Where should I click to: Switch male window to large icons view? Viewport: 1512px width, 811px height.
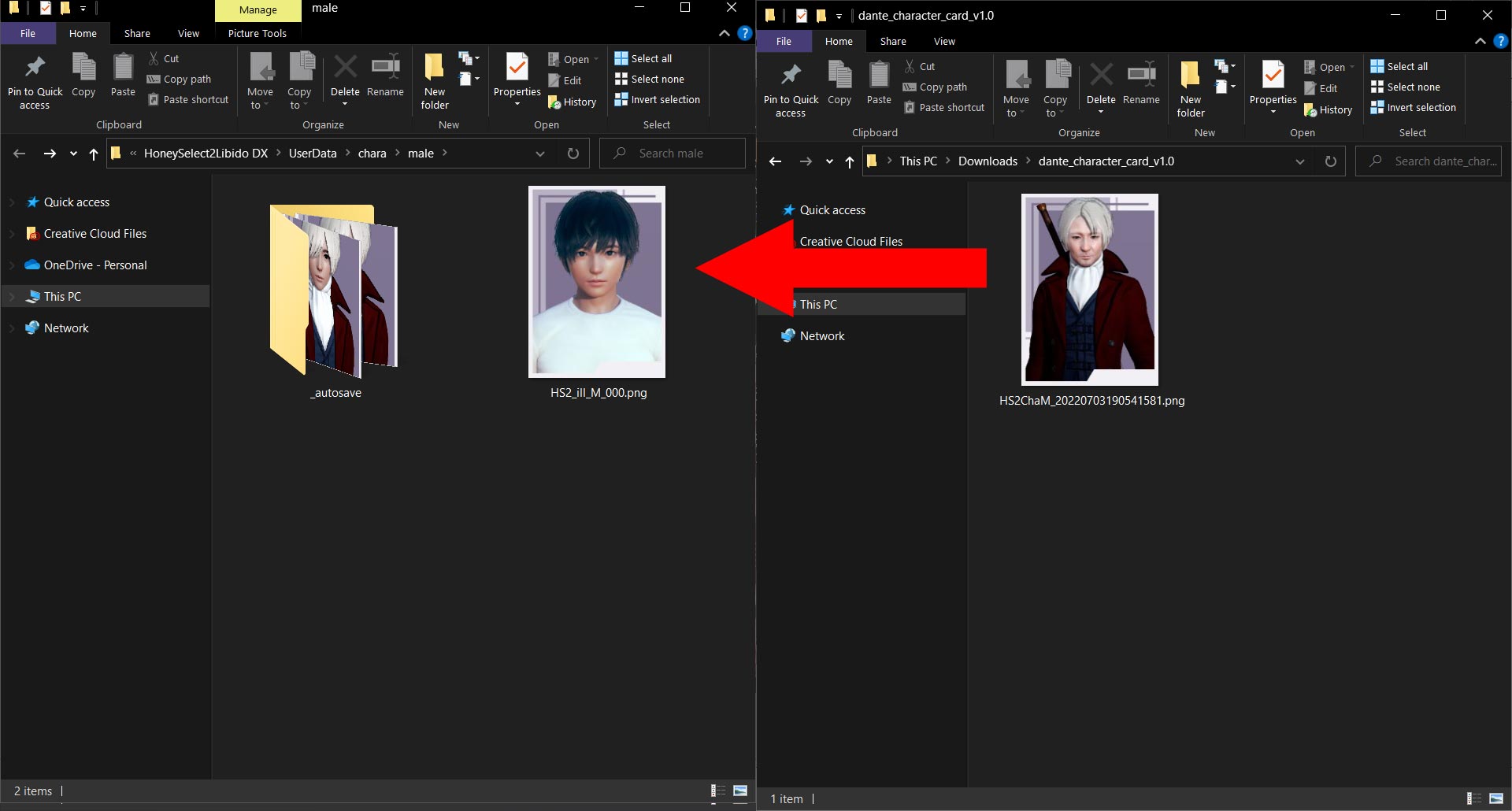click(740, 791)
